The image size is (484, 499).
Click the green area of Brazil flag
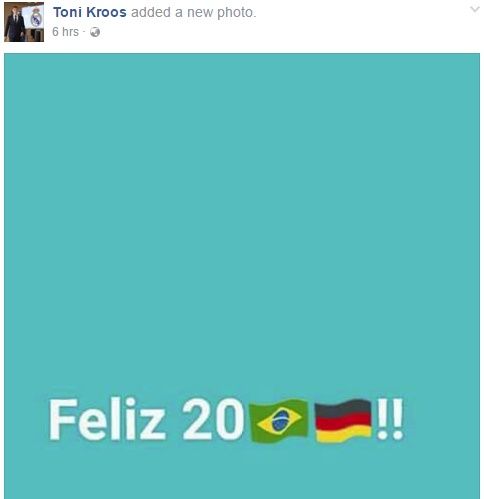point(260,433)
